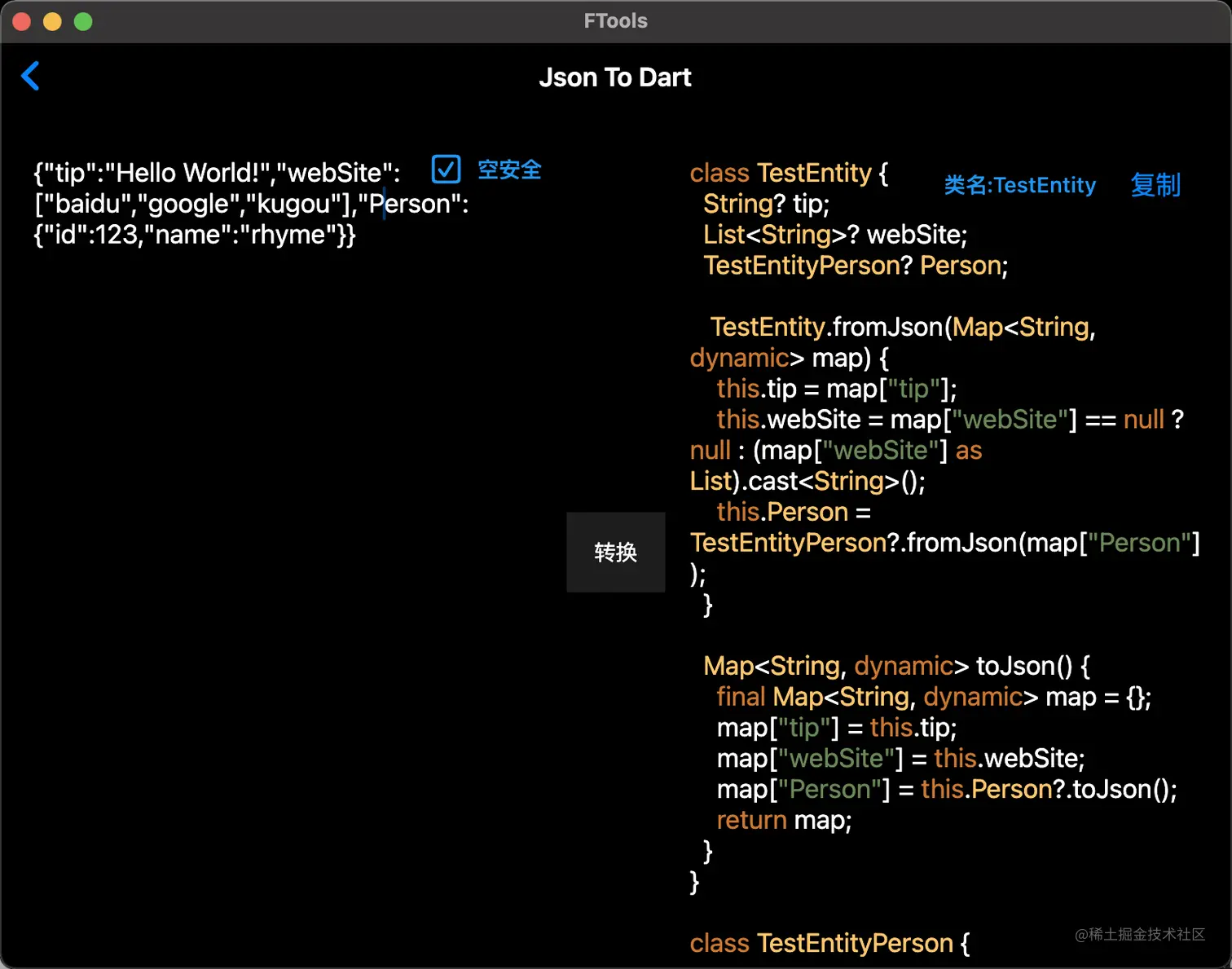Click the green maximize window button
The width and height of the screenshot is (1232, 969).
point(83,22)
